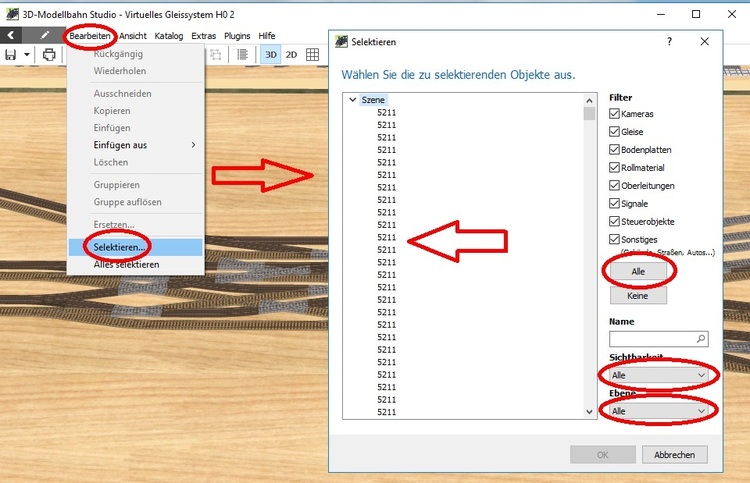Select the Szene tree item
Screen dimensions: 750x483
tap(373, 99)
